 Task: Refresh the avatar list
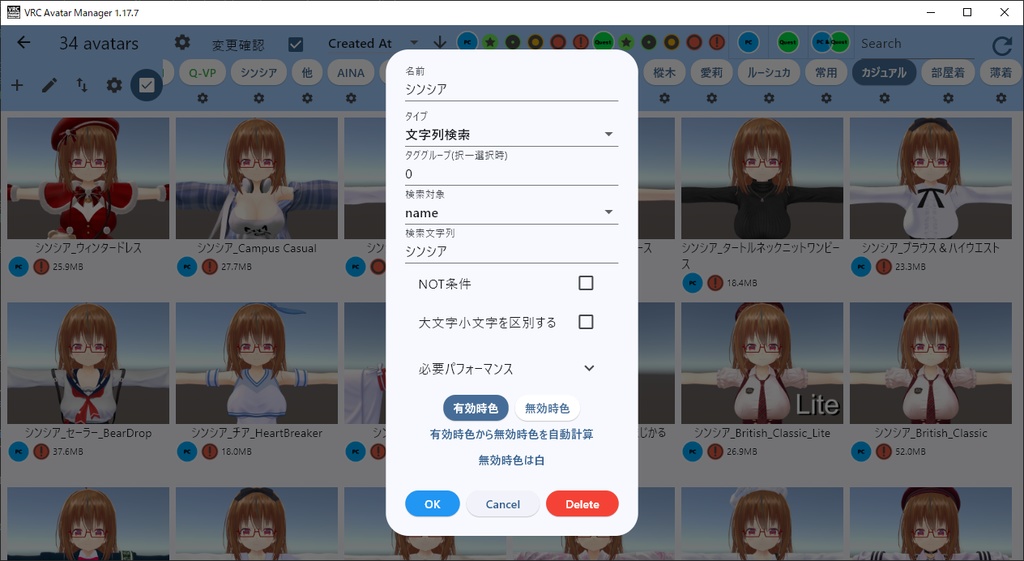(1001, 45)
